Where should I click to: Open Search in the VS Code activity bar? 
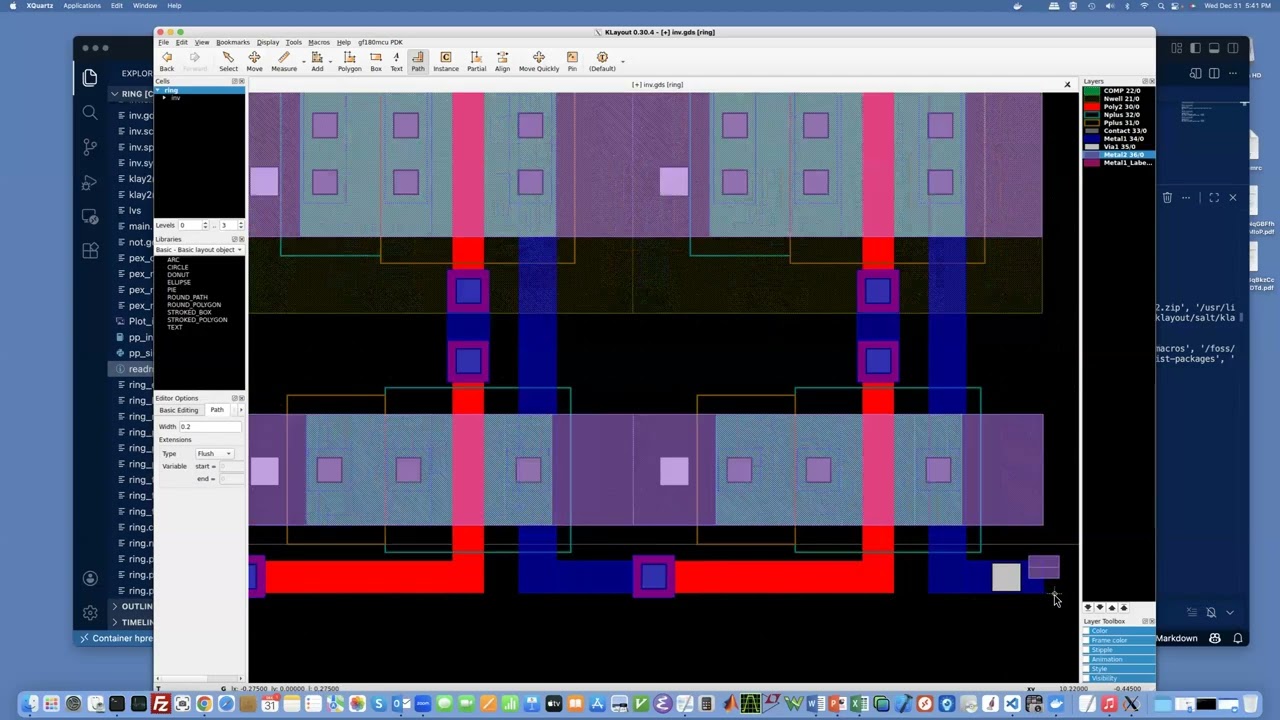90,113
